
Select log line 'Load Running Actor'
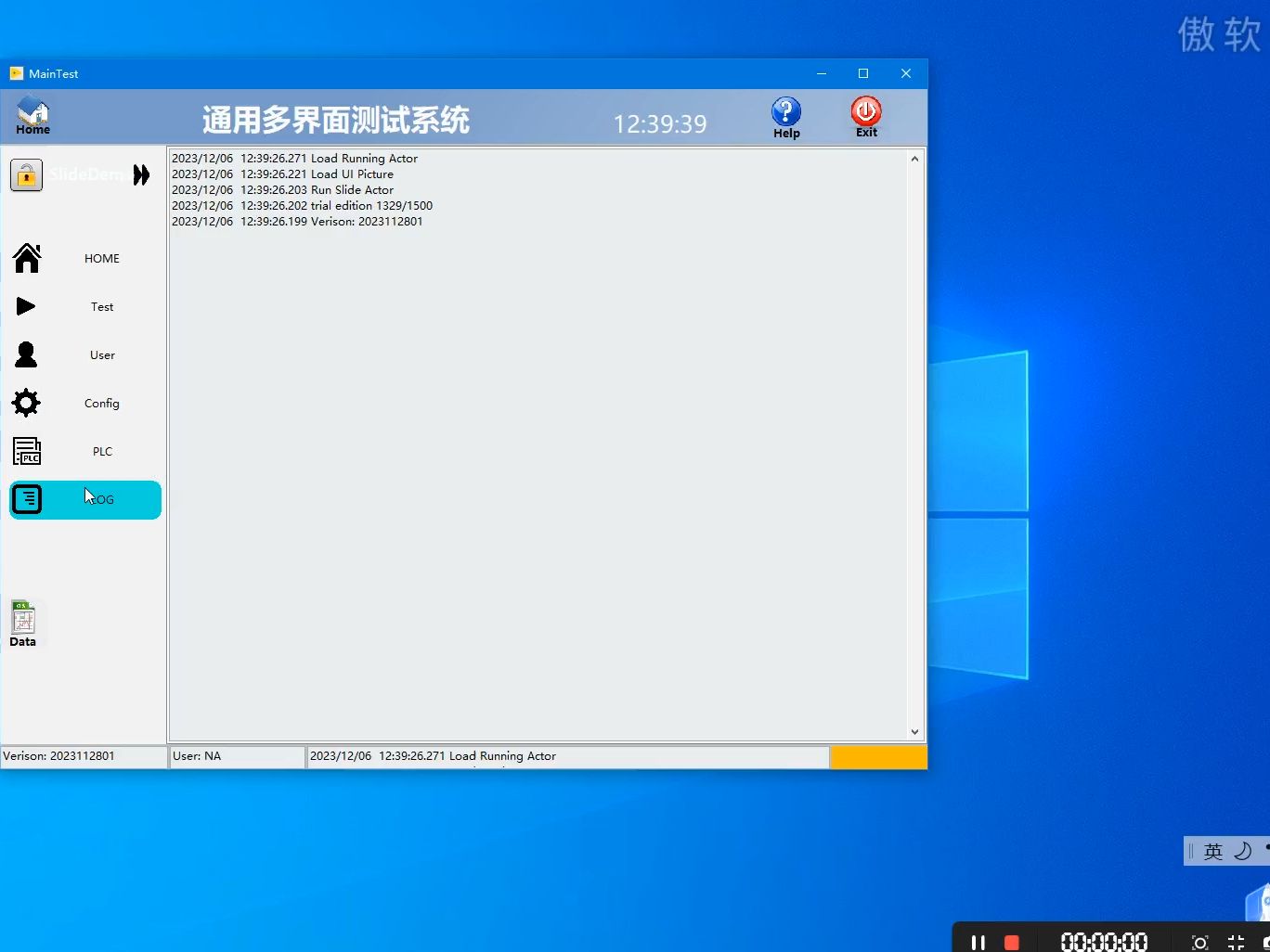295,159
